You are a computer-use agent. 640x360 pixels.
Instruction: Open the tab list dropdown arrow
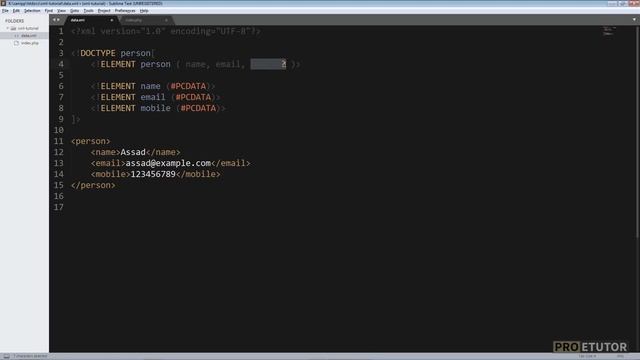pos(634,20)
